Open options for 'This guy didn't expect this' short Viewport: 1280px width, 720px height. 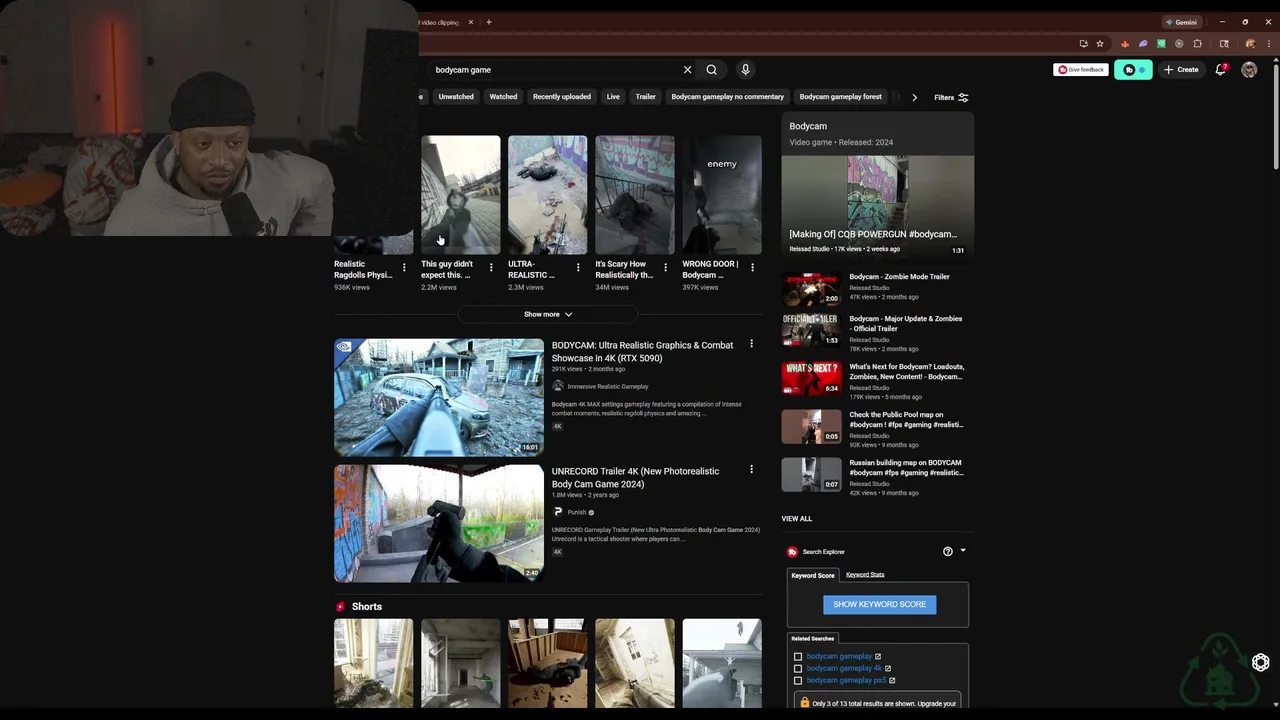click(491, 268)
